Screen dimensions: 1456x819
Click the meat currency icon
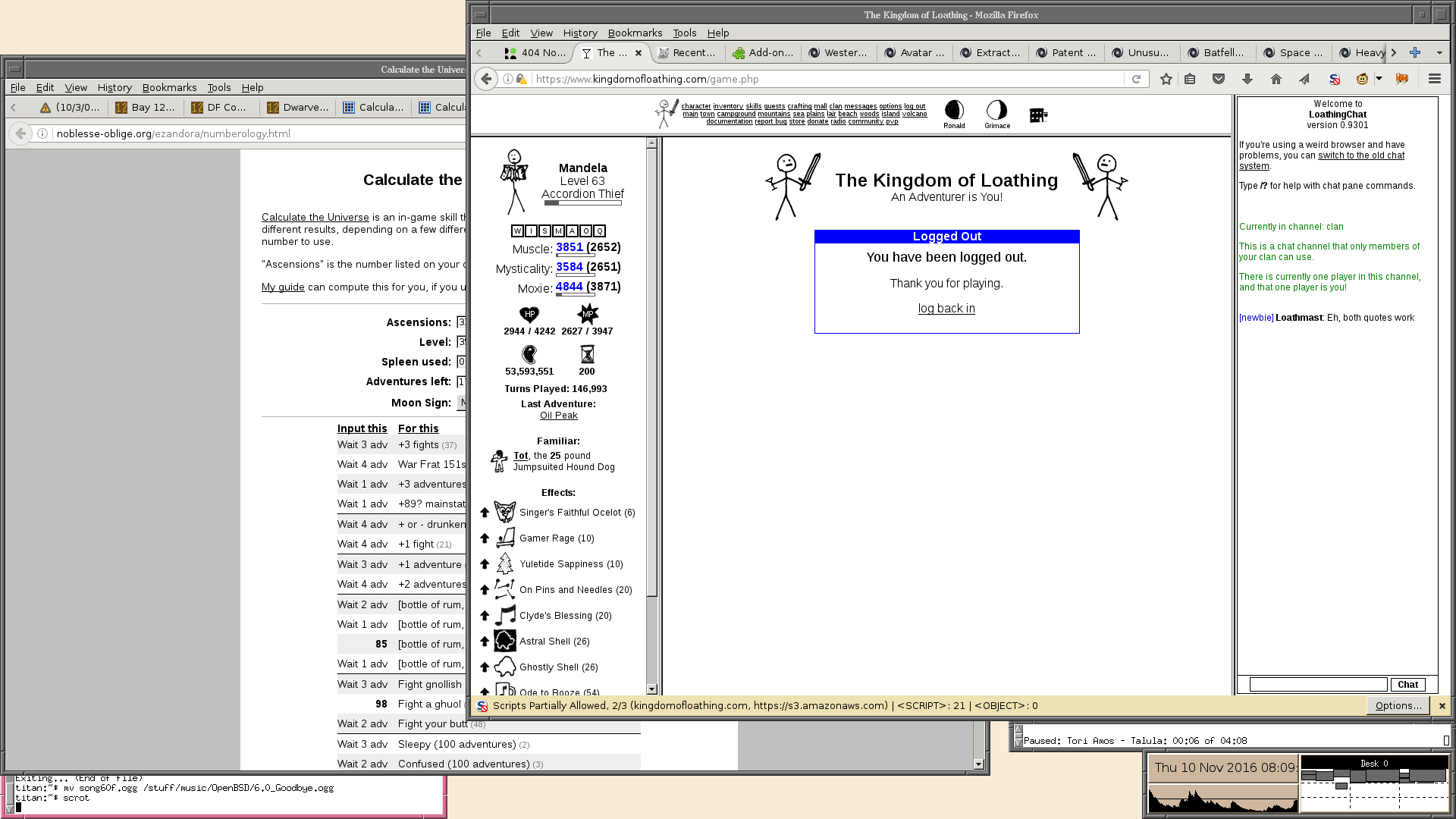click(x=529, y=354)
